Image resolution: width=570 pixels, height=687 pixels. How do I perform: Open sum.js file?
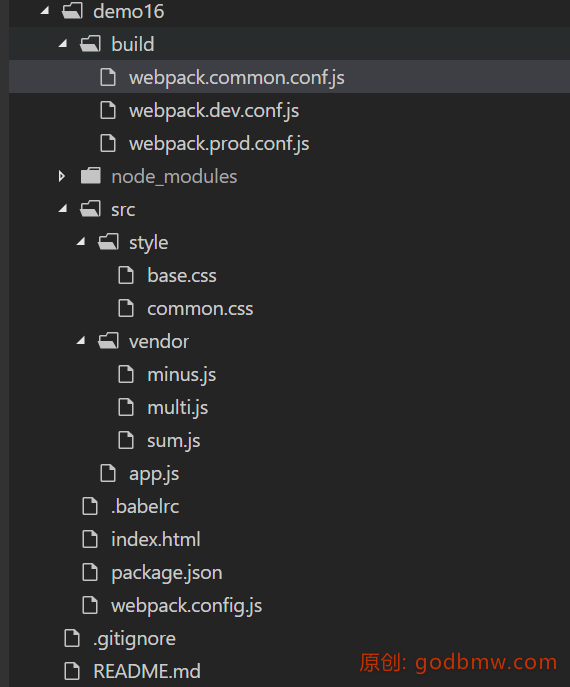pyautogui.click(x=174, y=441)
